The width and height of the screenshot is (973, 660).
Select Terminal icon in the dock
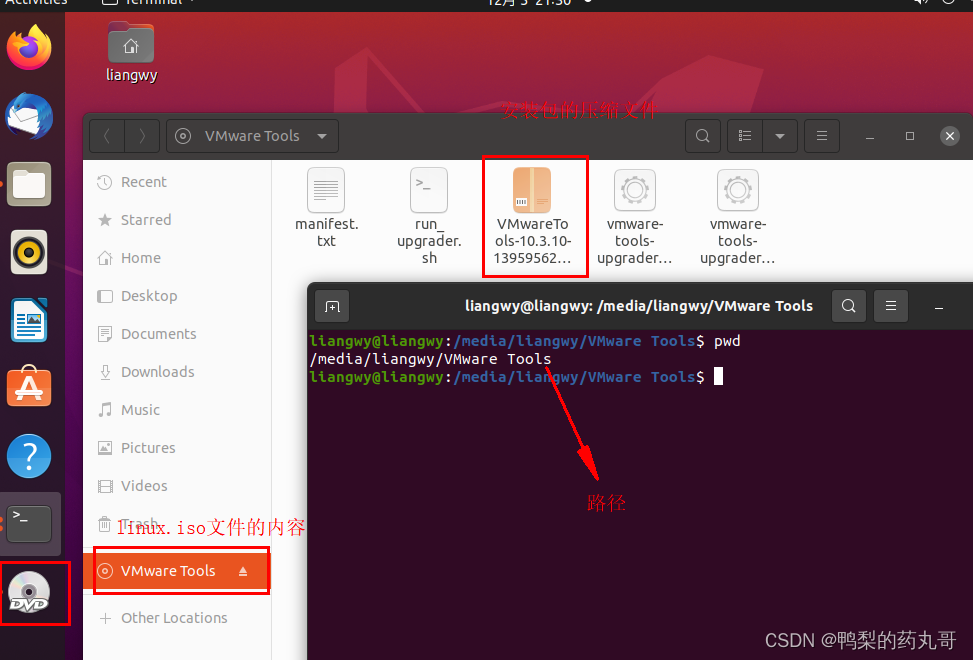coord(29,524)
